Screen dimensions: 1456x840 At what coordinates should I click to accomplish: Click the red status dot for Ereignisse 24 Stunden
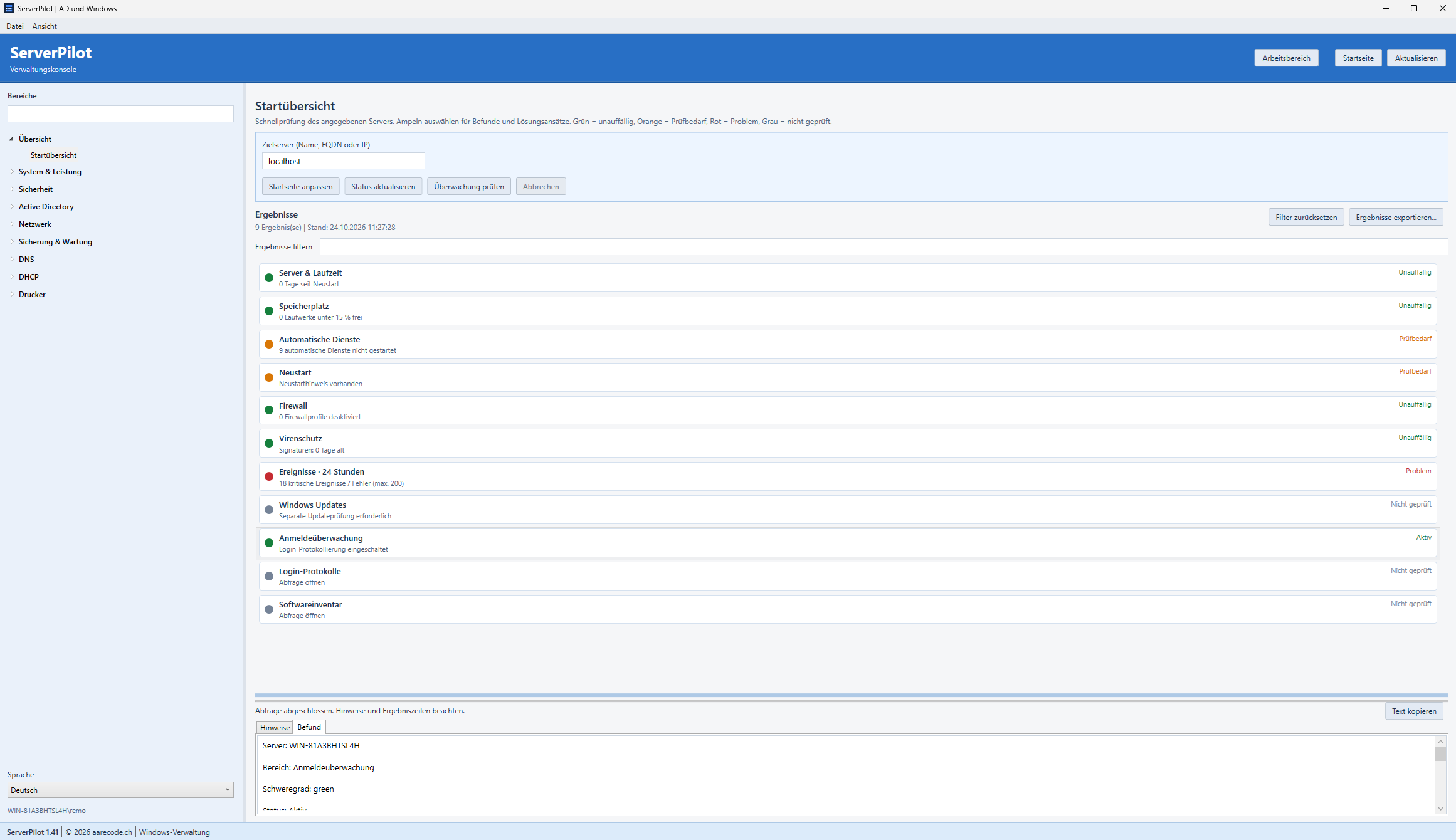269,476
